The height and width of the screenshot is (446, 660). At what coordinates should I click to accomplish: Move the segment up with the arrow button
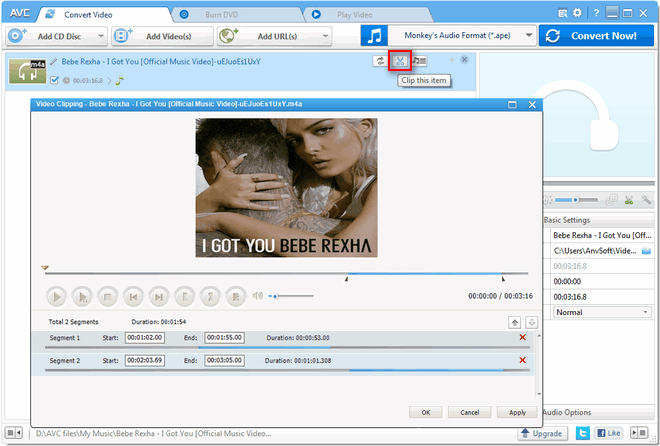tap(514, 323)
